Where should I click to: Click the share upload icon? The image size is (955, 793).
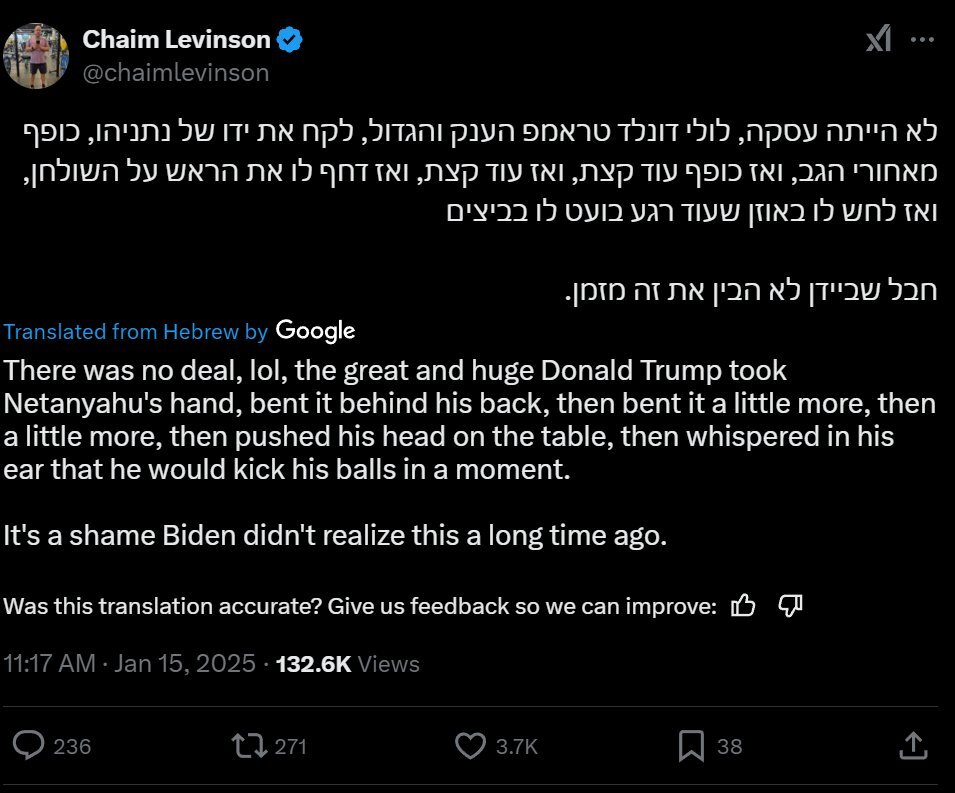[912, 745]
